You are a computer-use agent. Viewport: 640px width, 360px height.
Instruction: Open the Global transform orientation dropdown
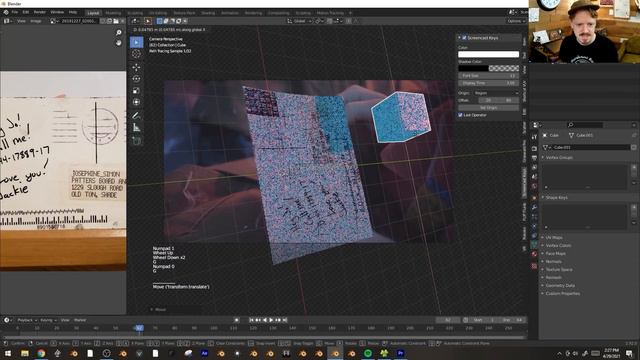300,21
